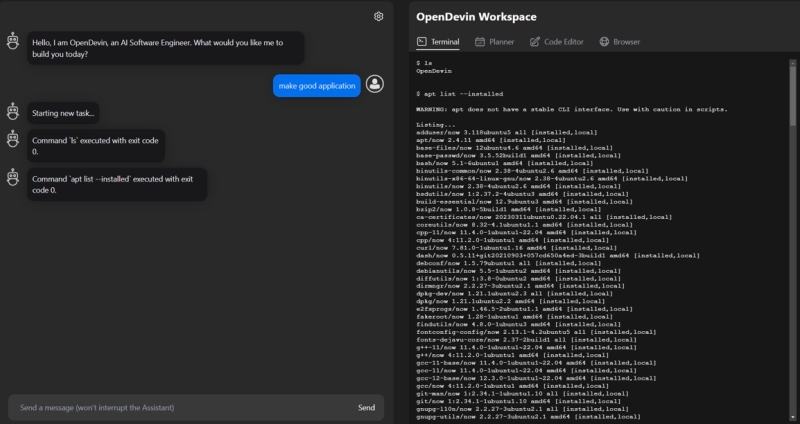Click the 'gcc-12-base/now 12.3.0' package line
This screenshot has height=424, width=800.
point(537,378)
